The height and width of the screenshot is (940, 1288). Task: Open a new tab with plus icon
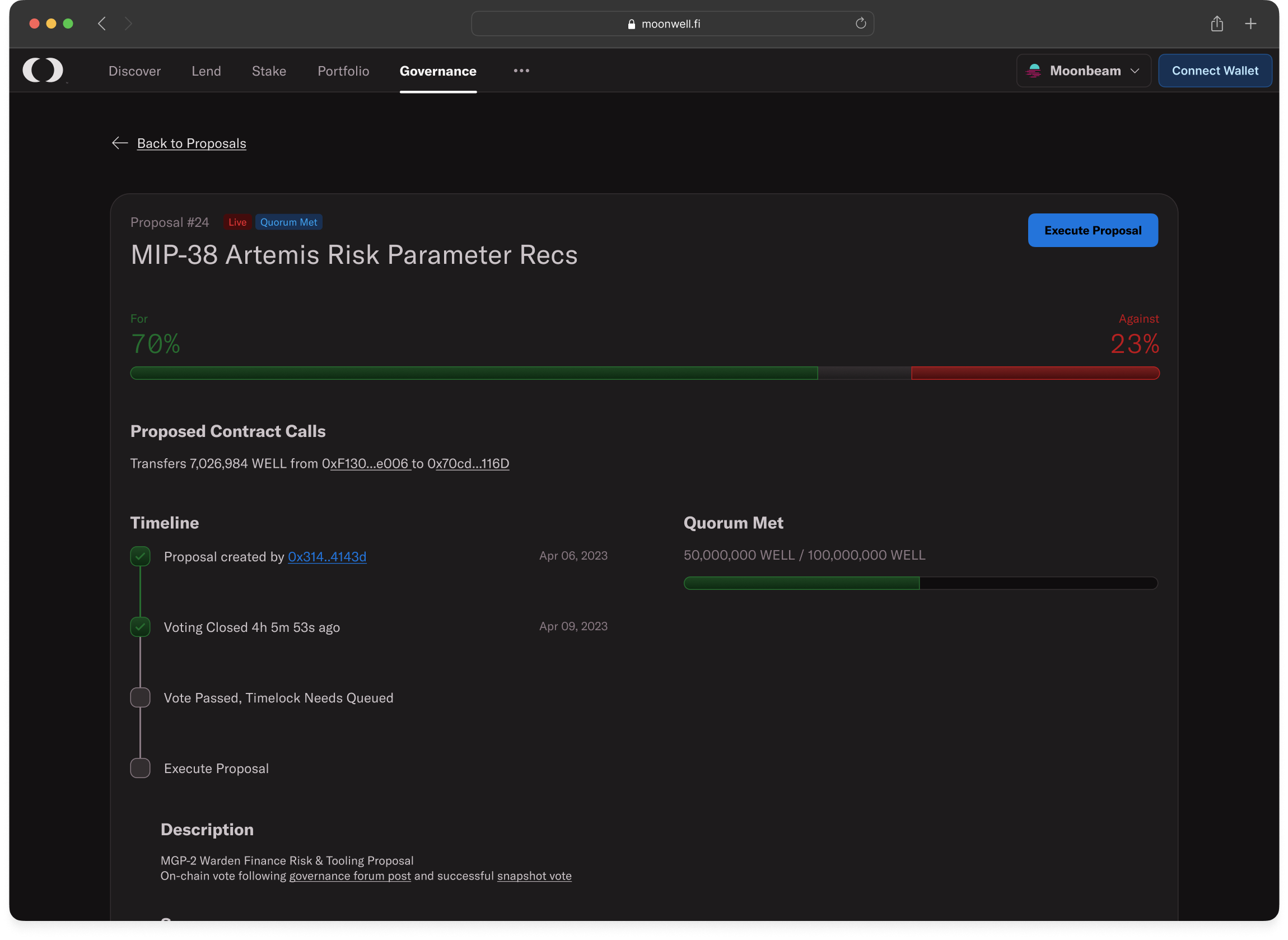pyautogui.click(x=1250, y=24)
